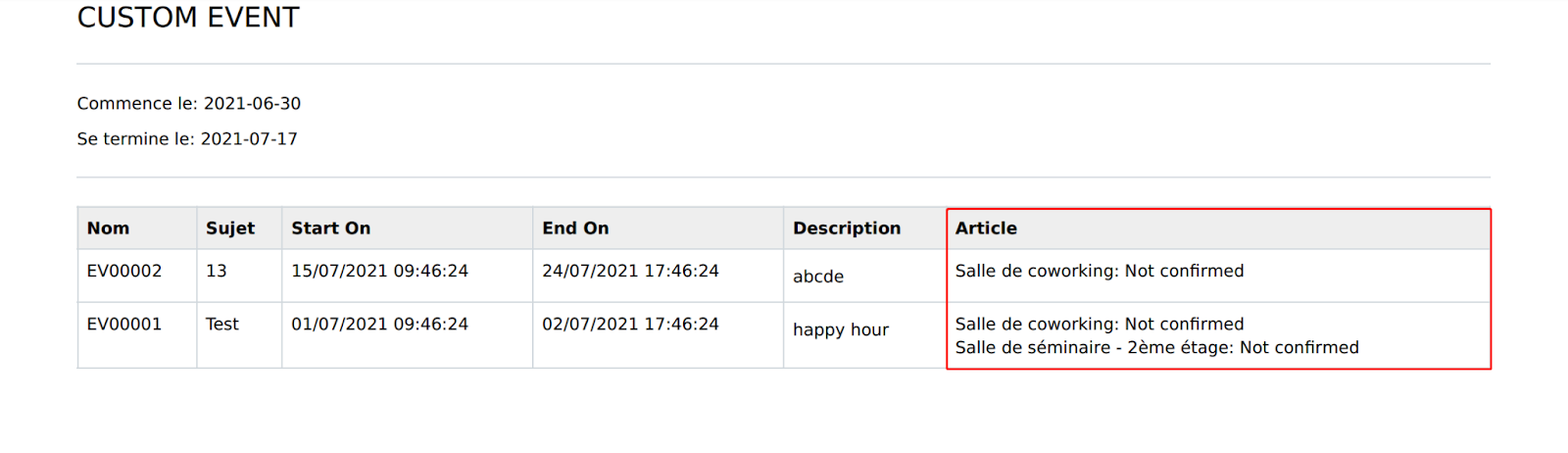This screenshot has height=453, width=1568.
Task: Select event name EV00002
Action: click(x=124, y=271)
